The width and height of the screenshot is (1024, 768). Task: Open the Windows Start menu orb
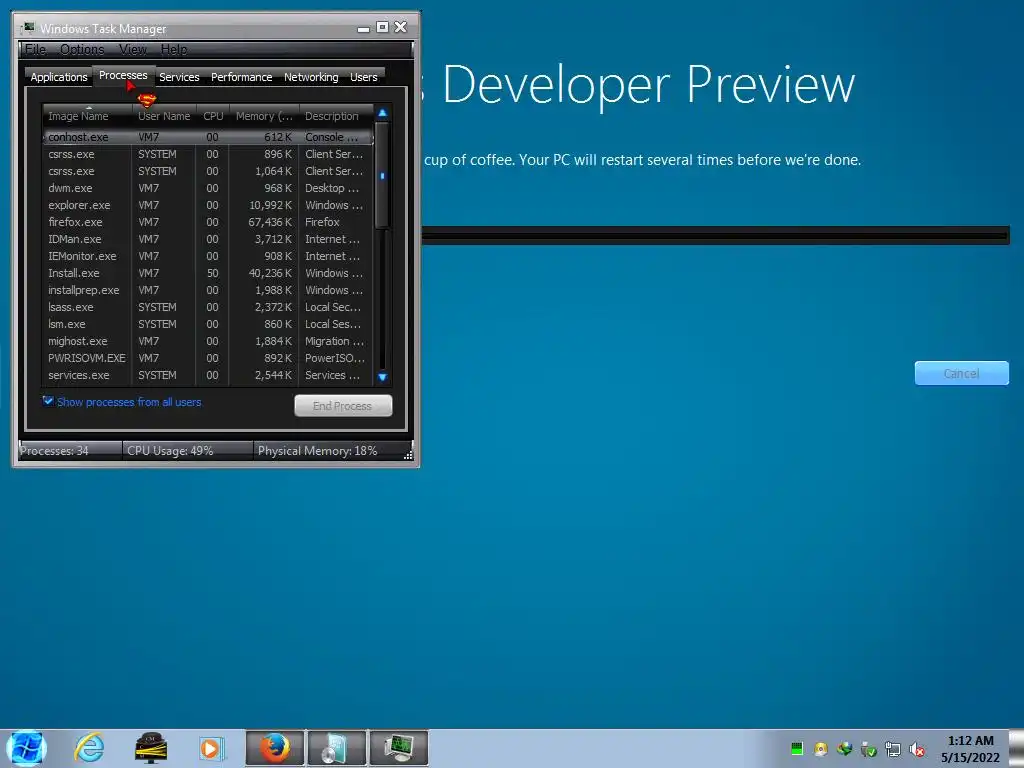click(x=26, y=748)
